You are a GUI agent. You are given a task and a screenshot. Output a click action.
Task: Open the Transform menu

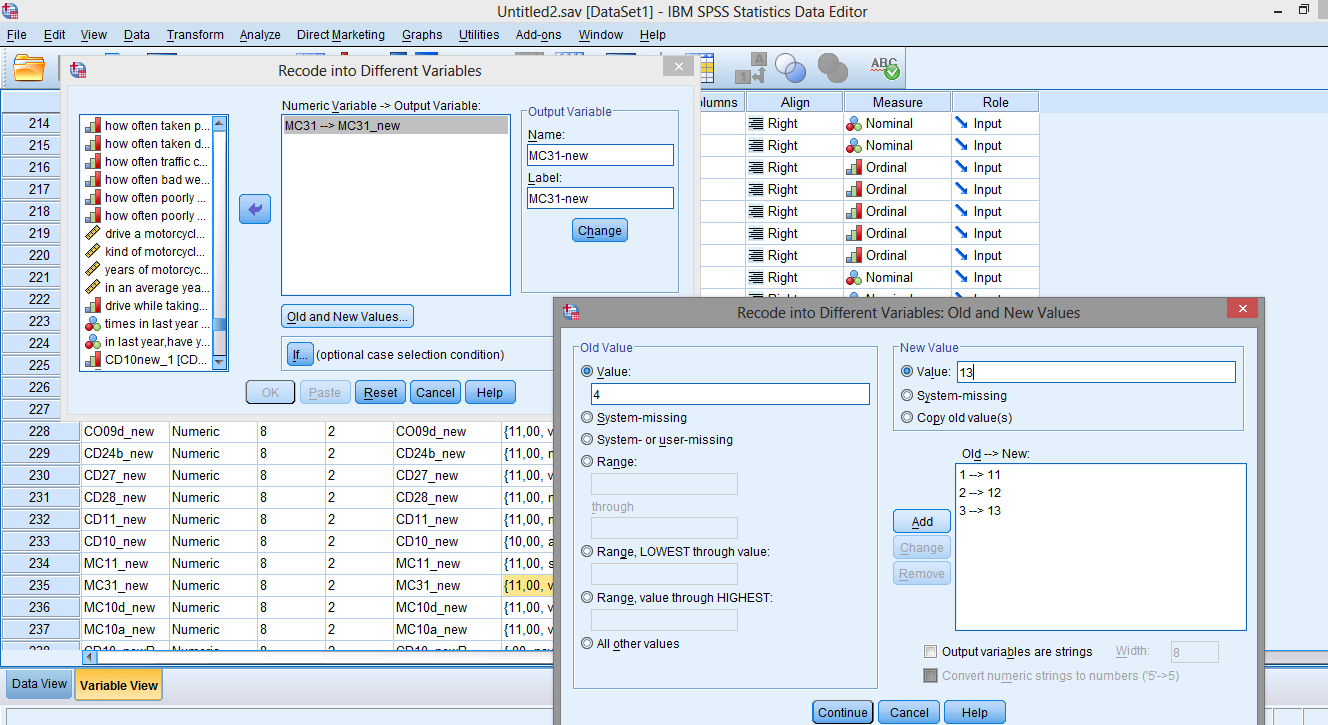pyautogui.click(x=195, y=34)
